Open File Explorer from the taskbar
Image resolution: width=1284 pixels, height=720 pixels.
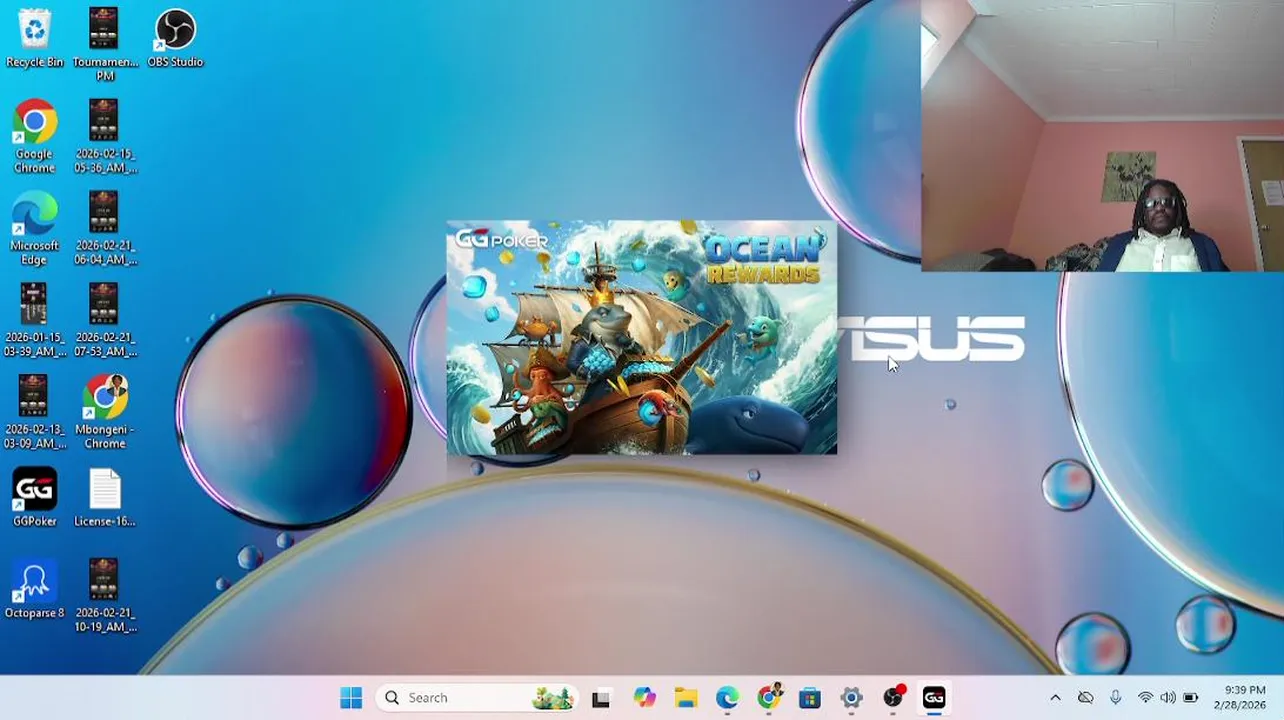coord(685,698)
